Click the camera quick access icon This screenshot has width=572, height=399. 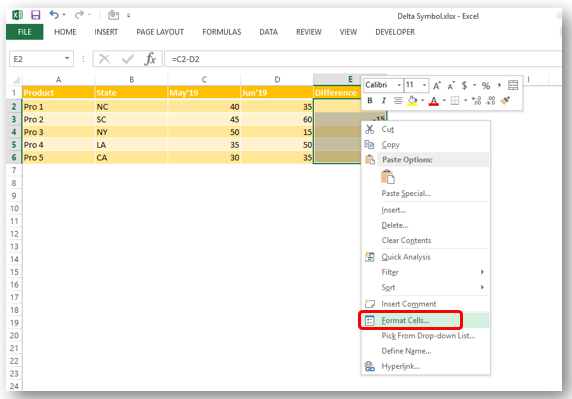pos(113,15)
